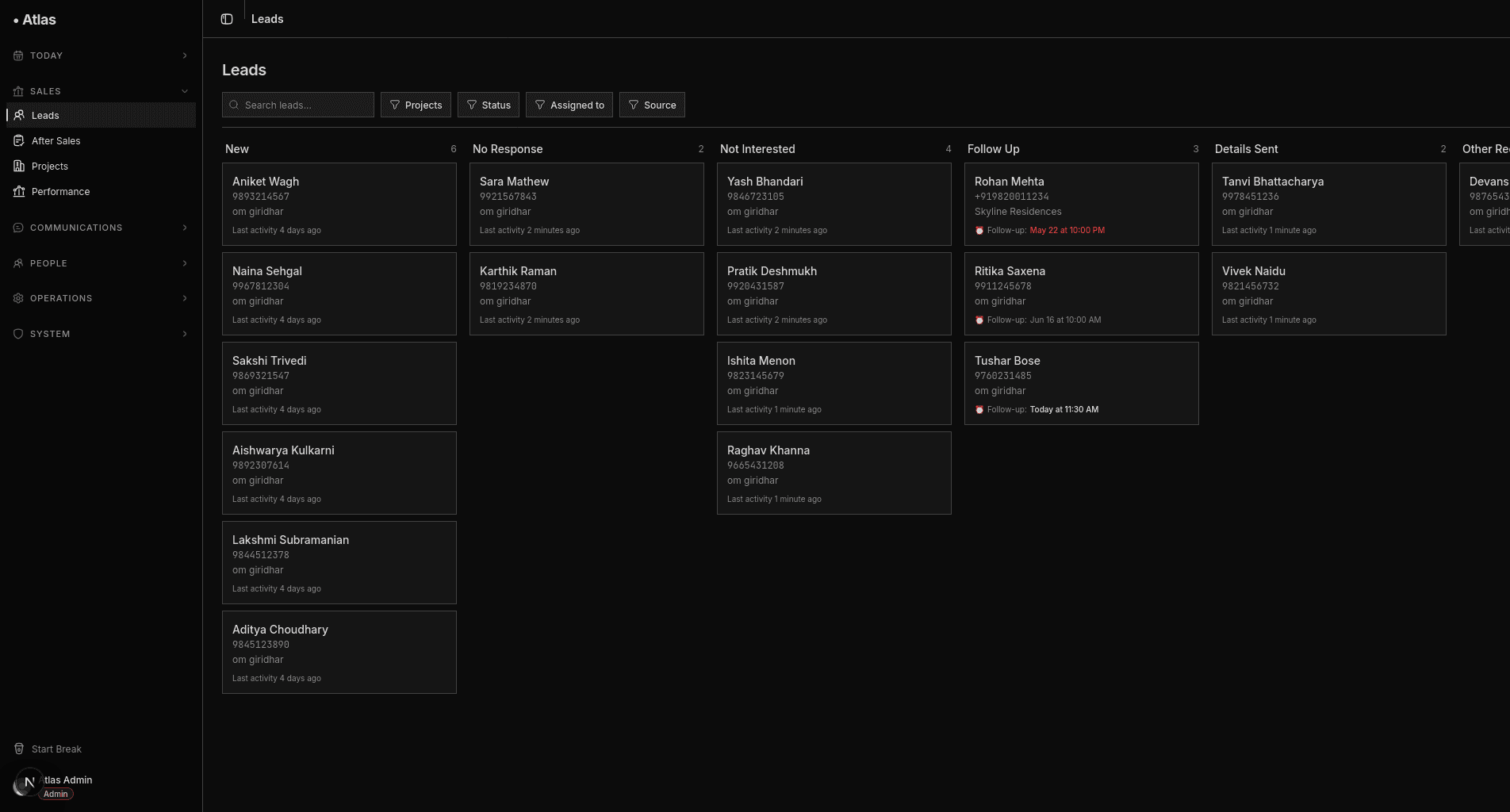Open the Source filter dropdown
1510x812 pixels.
coord(652,105)
